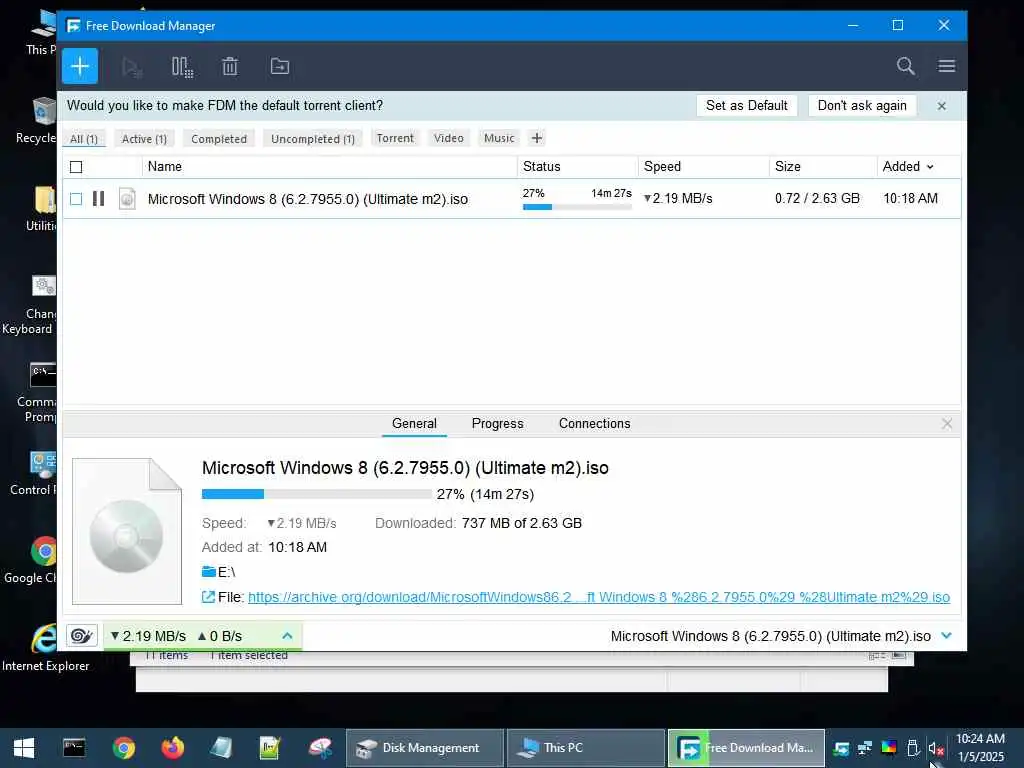Click the external link icon beside File
This screenshot has height=768, width=1024.
click(x=208, y=597)
